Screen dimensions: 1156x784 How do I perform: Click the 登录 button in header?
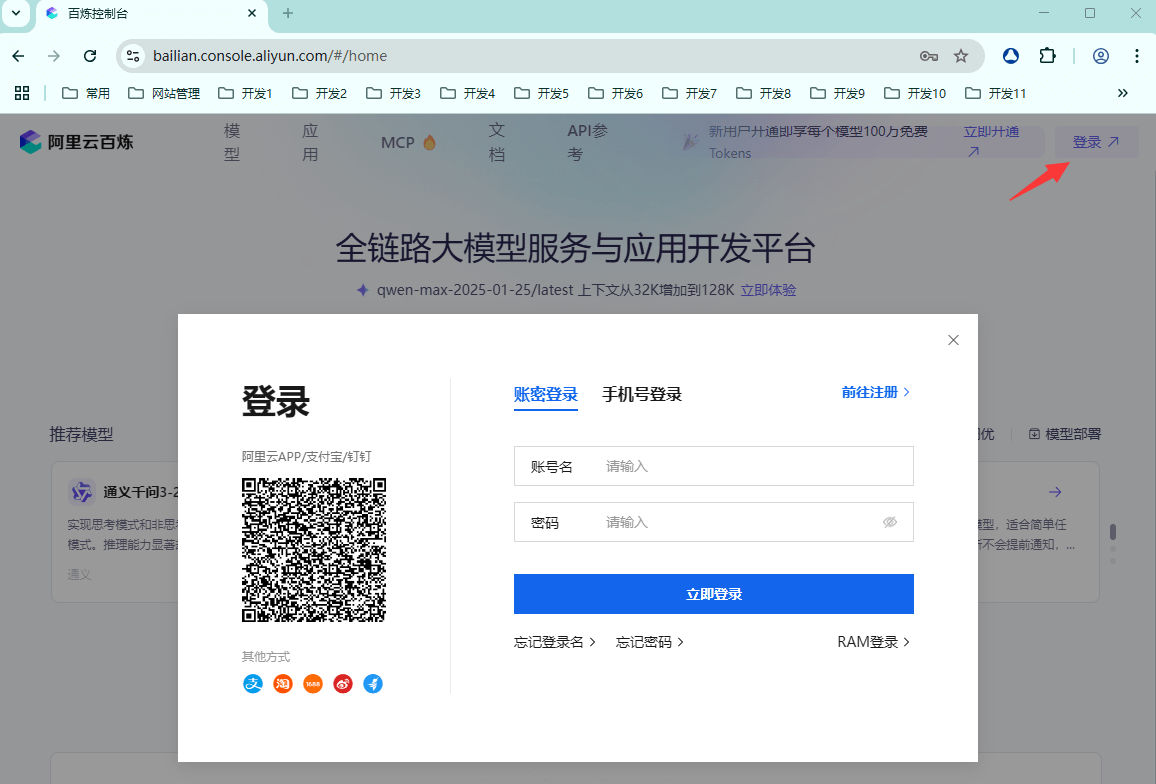[1096, 142]
